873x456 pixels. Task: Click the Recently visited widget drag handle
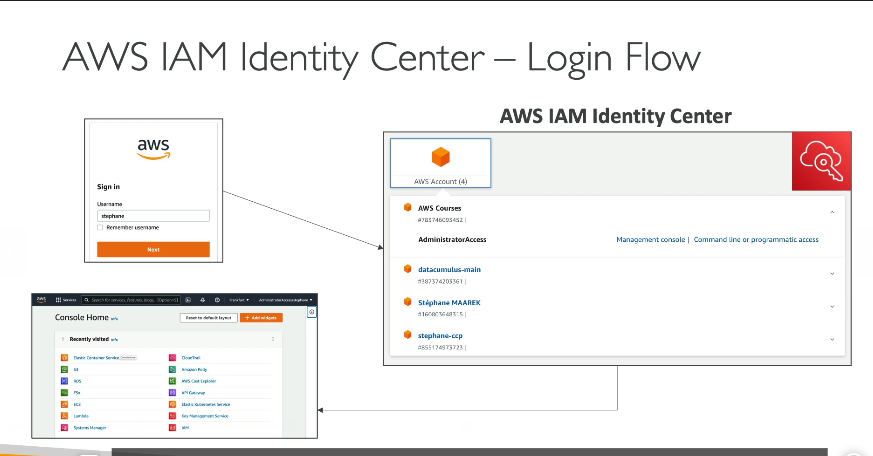(63, 339)
